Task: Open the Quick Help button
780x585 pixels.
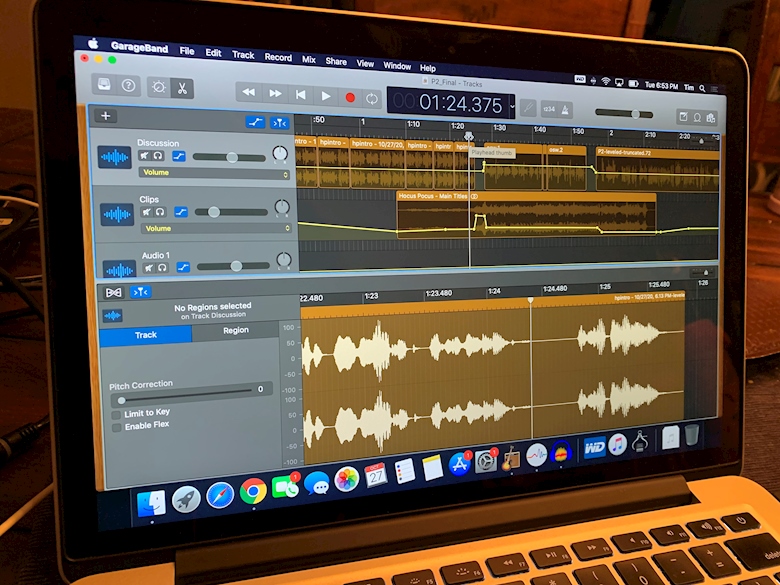Action: (128, 86)
